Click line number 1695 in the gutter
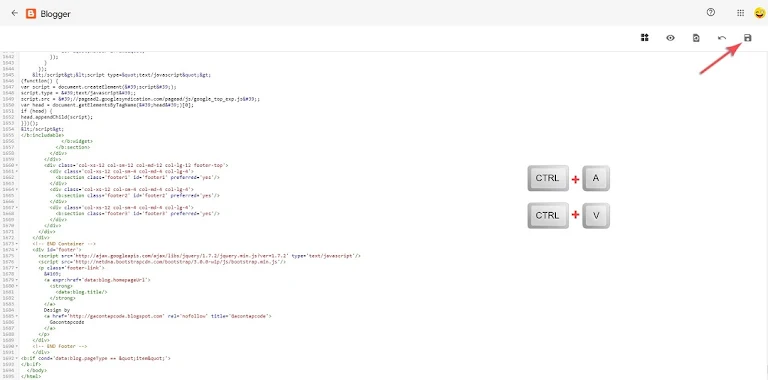This screenshot has width=768, height=380. (8, 376)
